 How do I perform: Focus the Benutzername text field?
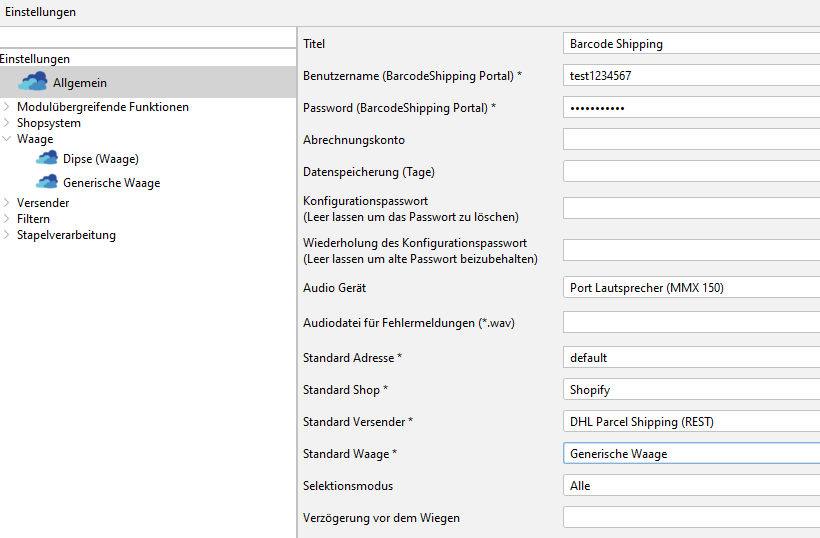tap(690, 76)
